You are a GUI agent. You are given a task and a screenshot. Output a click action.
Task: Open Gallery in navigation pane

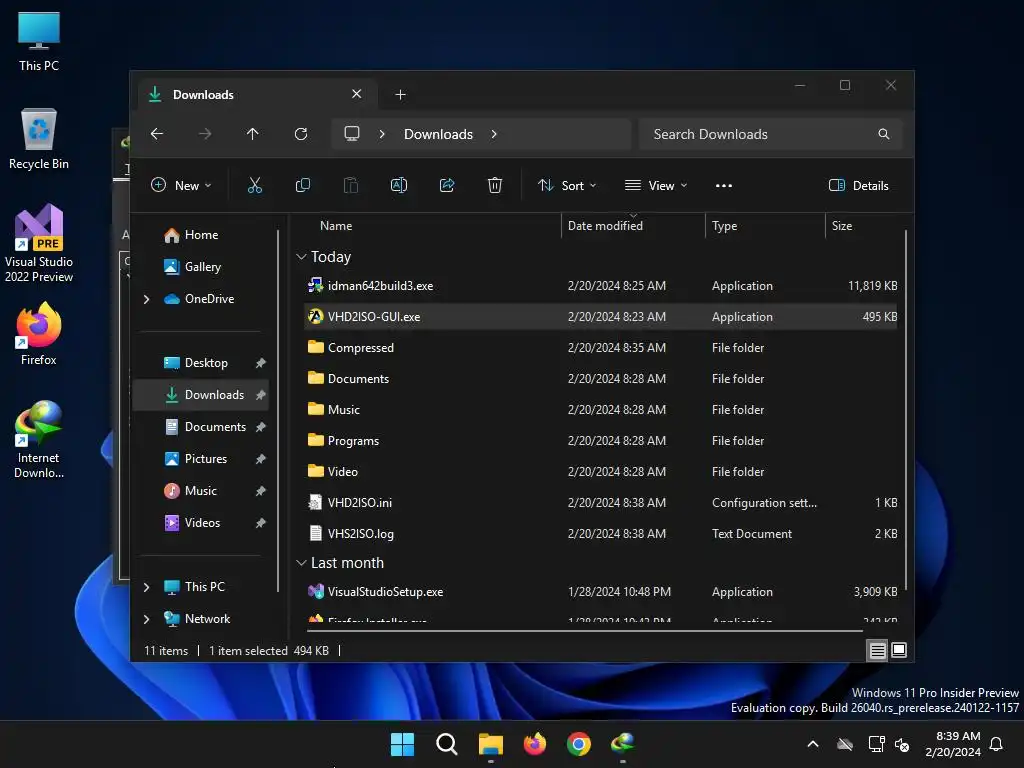tap(202, 266)
